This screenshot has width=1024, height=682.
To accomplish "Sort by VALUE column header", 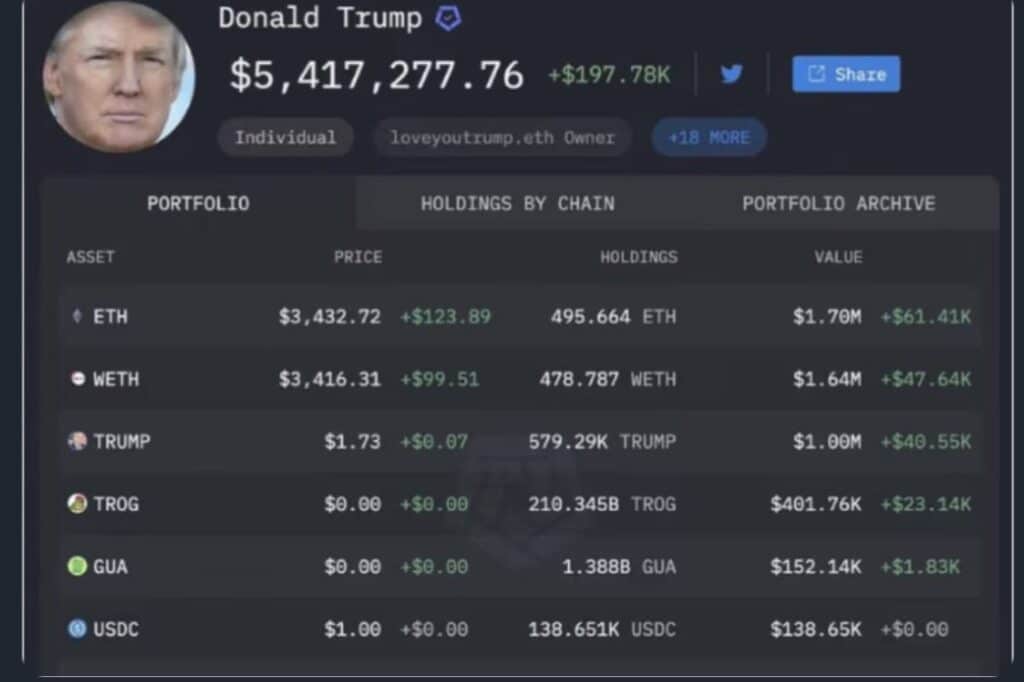I will click(x=838, y=257).
